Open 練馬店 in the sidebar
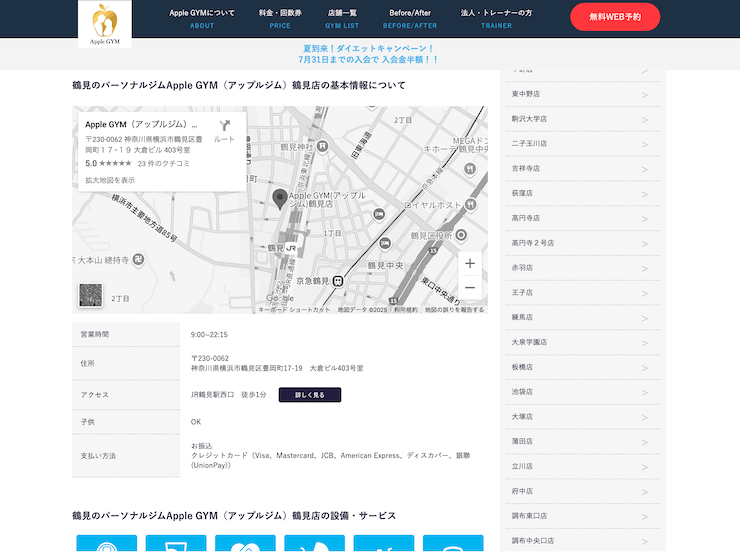The height and width of the screenshot is (554, 740). point(583,317)
